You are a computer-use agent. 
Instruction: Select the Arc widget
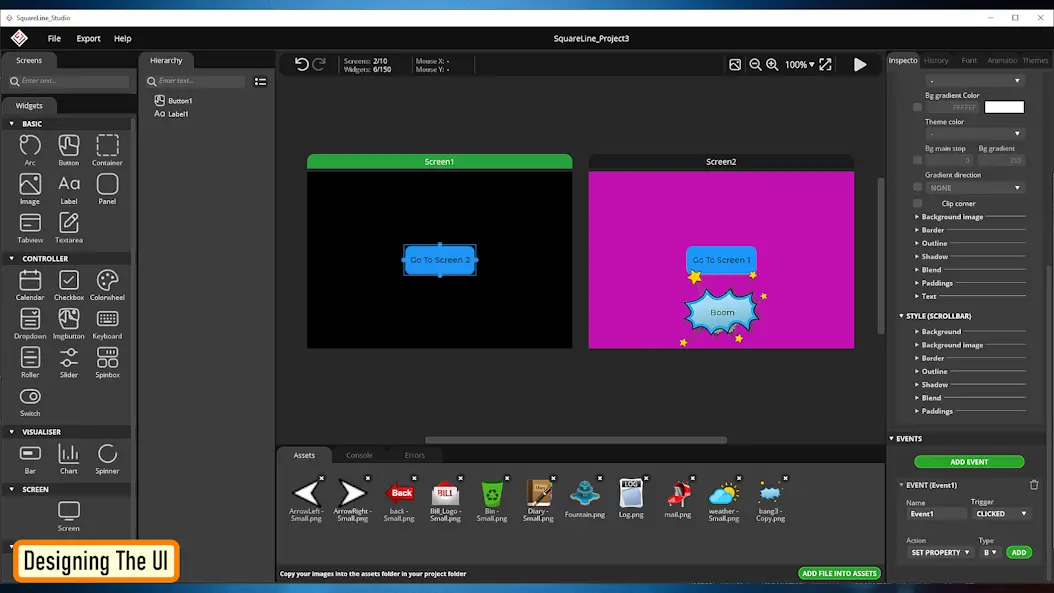coord(30,150)
